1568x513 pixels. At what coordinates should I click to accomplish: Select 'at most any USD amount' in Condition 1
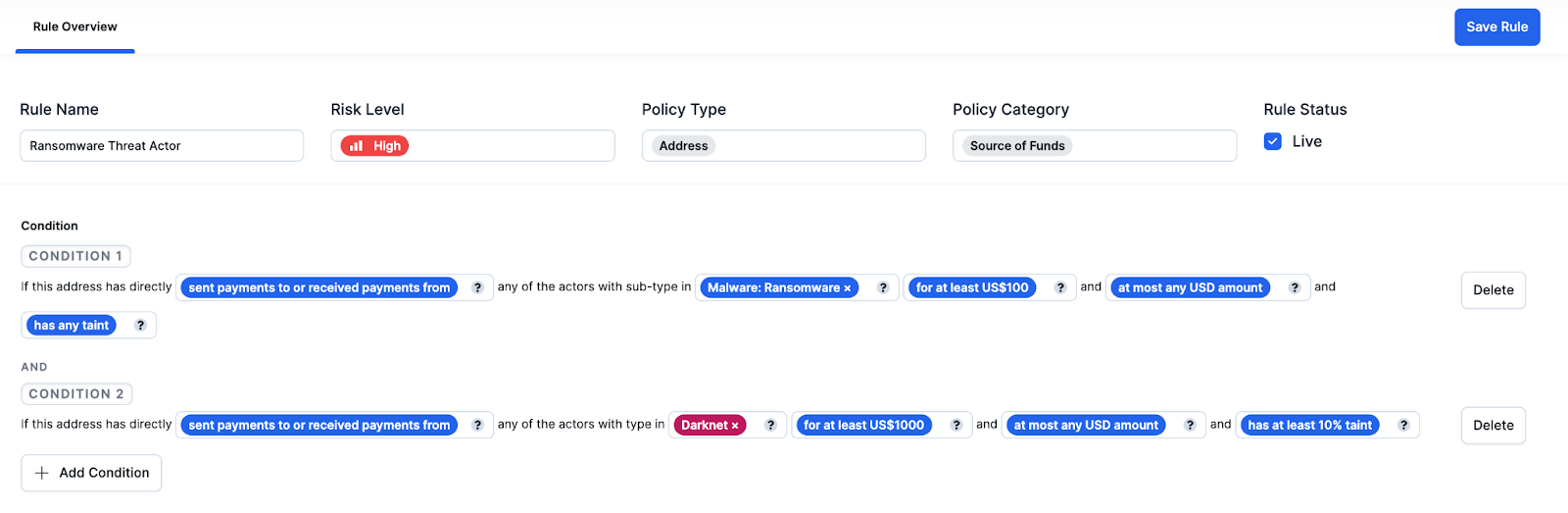click(1190, 287)
